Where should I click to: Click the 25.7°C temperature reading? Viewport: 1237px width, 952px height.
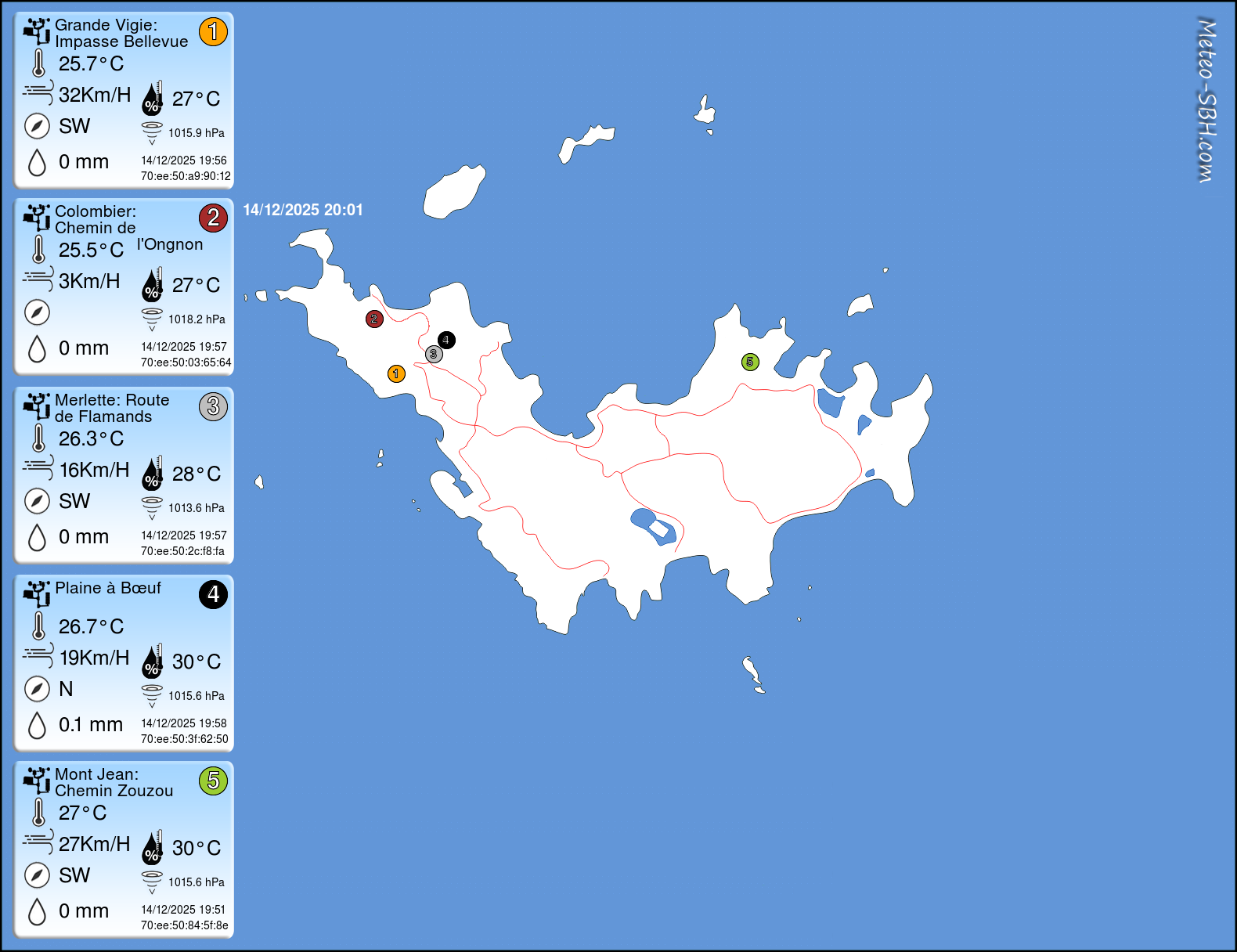(91, 63)
